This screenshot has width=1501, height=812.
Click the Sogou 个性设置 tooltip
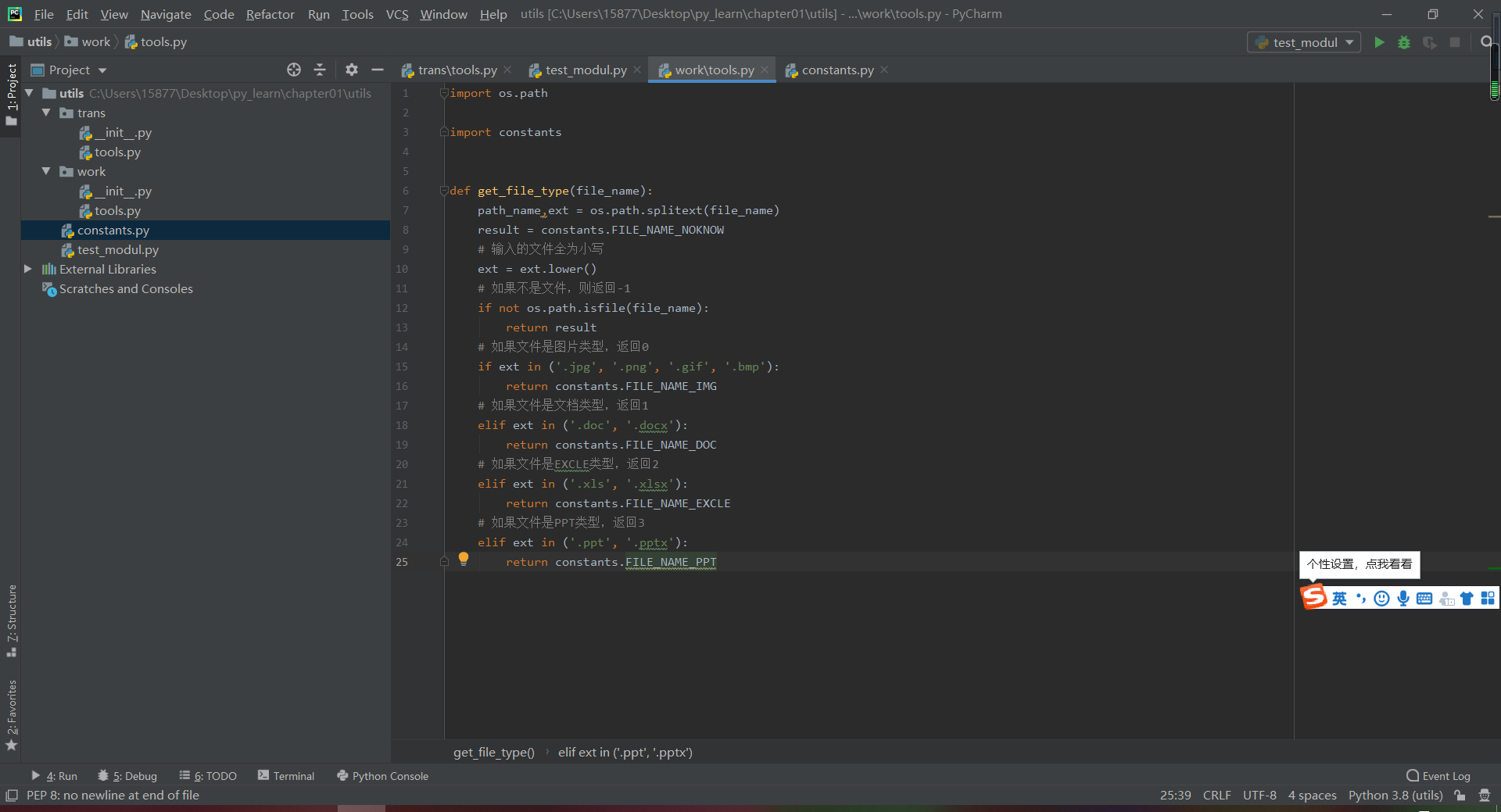[1359, 564]
